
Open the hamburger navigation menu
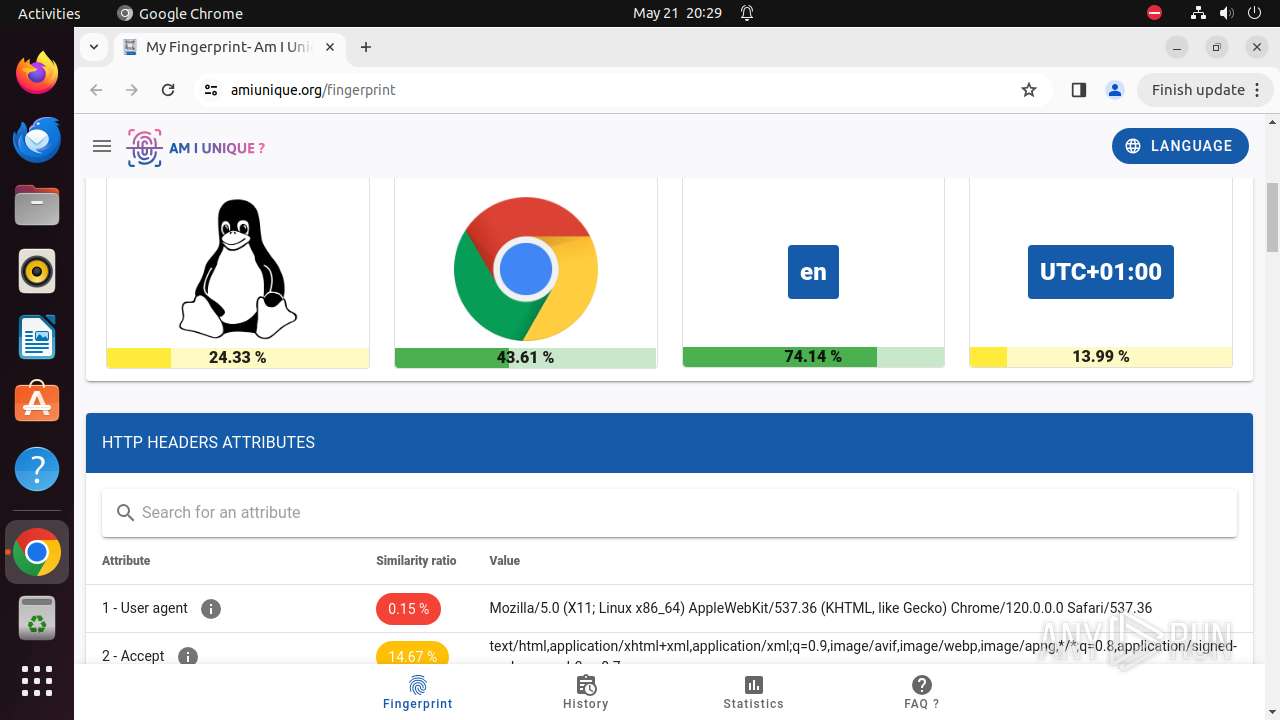[101, 146]
